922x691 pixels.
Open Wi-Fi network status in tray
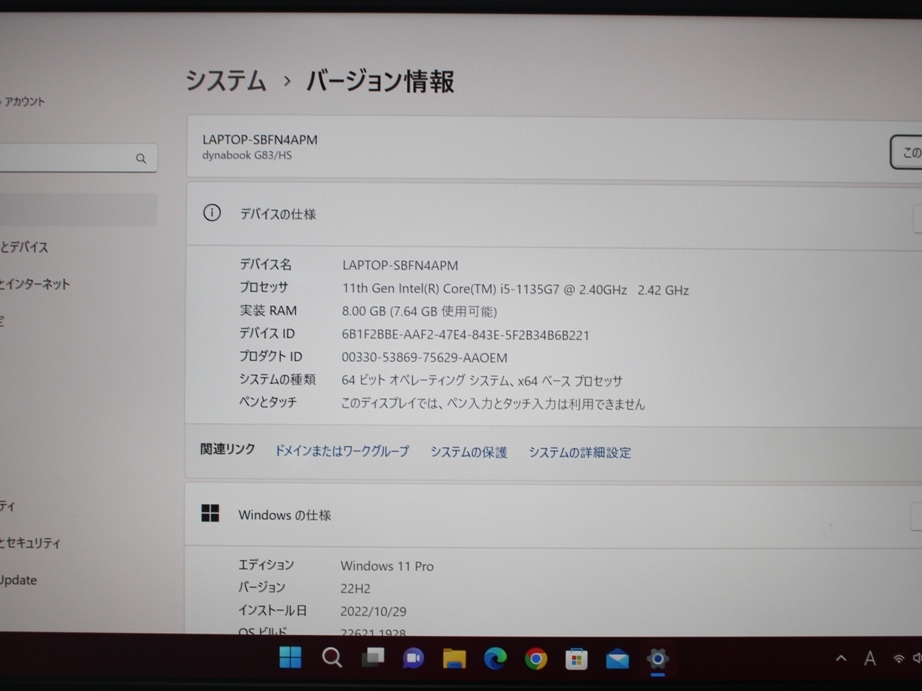898,659
